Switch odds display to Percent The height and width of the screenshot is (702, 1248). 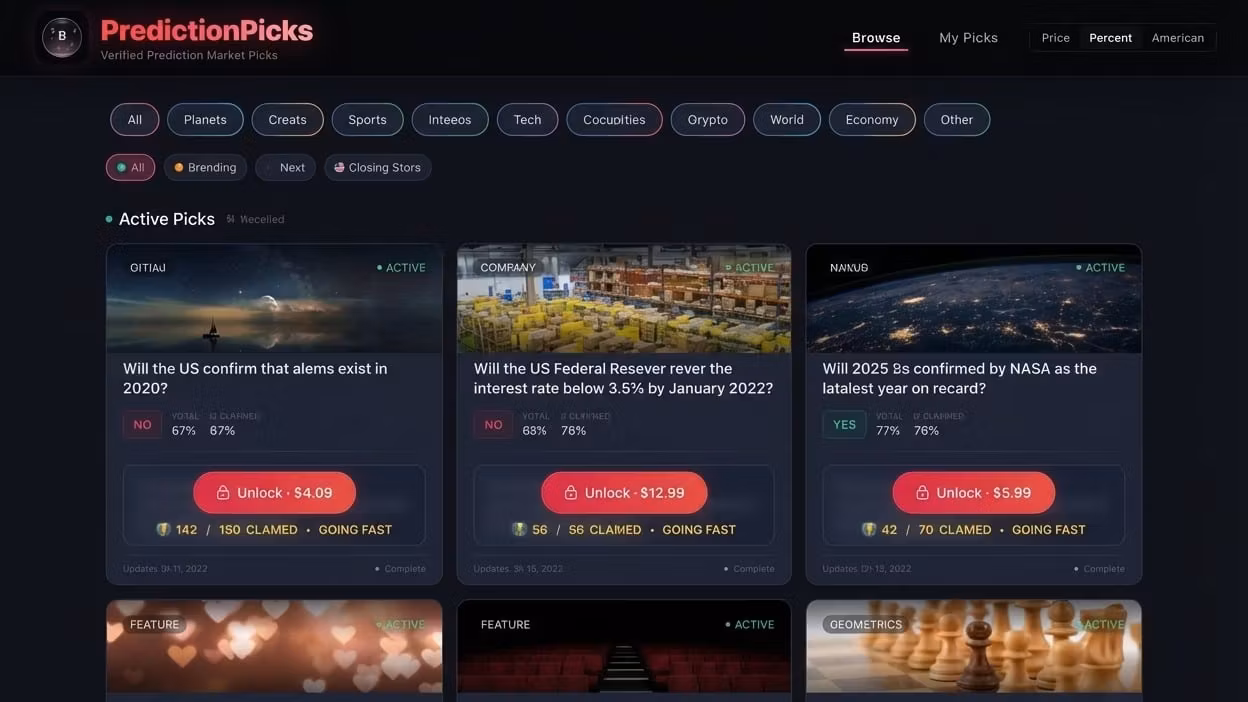1110,38
